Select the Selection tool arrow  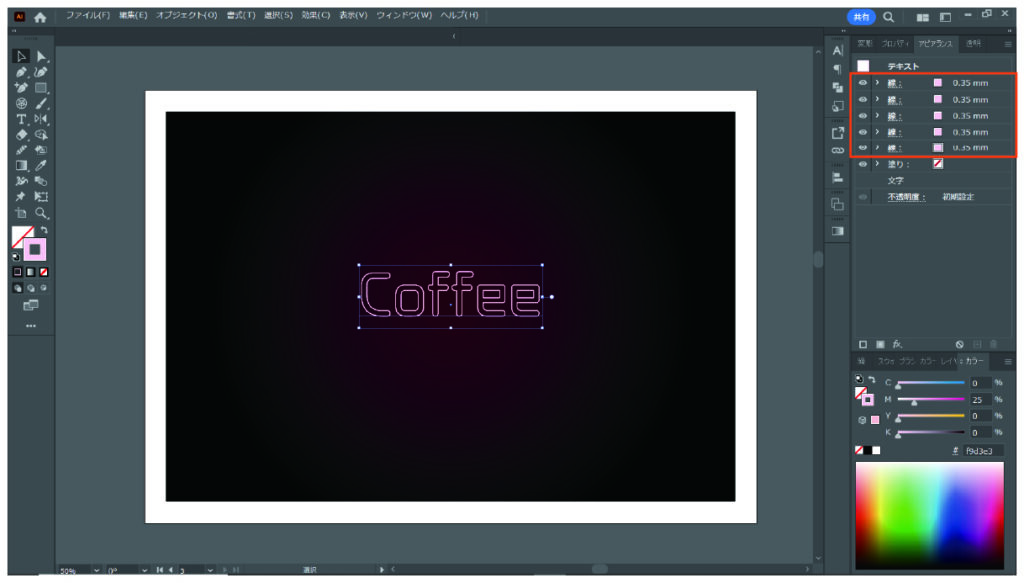[x=21, y=56]
